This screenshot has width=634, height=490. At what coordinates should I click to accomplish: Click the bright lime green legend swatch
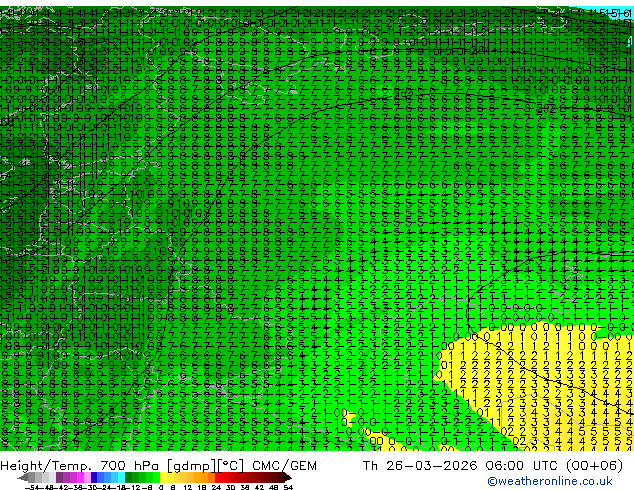(x=156, y=477)
